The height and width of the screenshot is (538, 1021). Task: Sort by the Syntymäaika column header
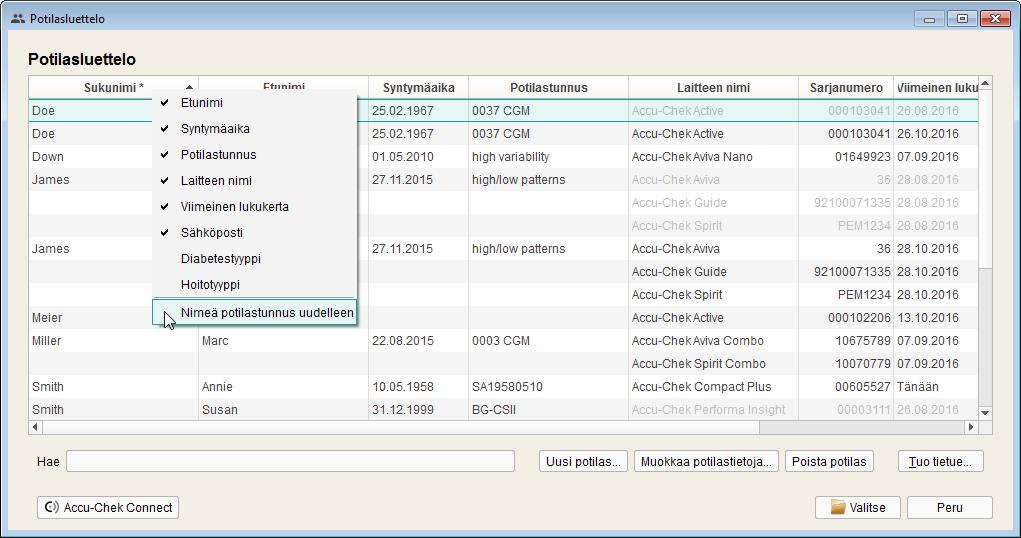pyautogui.click(x=418, y=87)
